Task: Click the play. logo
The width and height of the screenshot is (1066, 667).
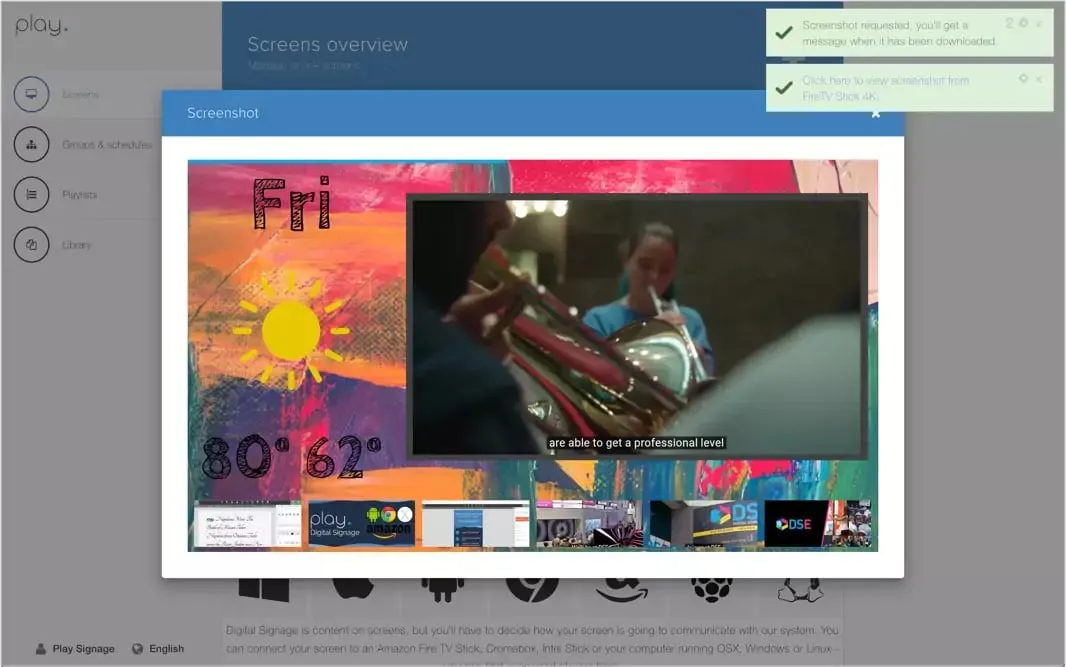Action: coord(41,27)
